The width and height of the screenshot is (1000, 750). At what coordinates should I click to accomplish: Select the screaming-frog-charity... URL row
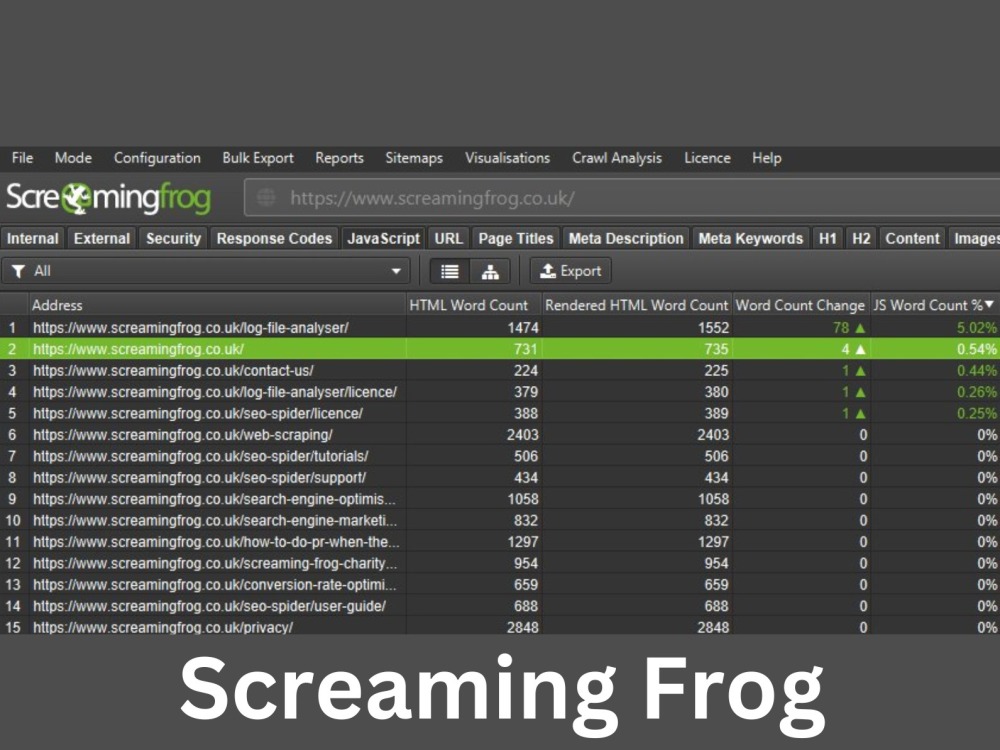(500, 563)
